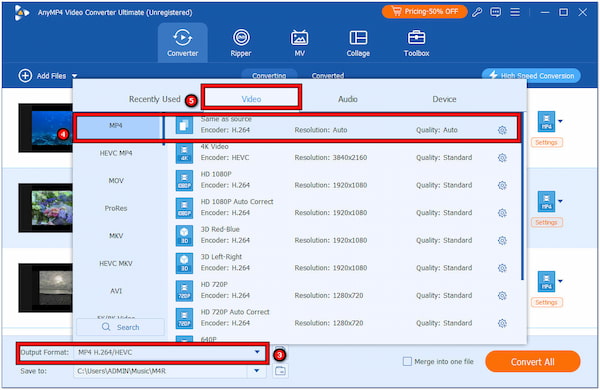Switch to the Video tab
The height and width of the screenshot is (390, 600).
(251, 99)
